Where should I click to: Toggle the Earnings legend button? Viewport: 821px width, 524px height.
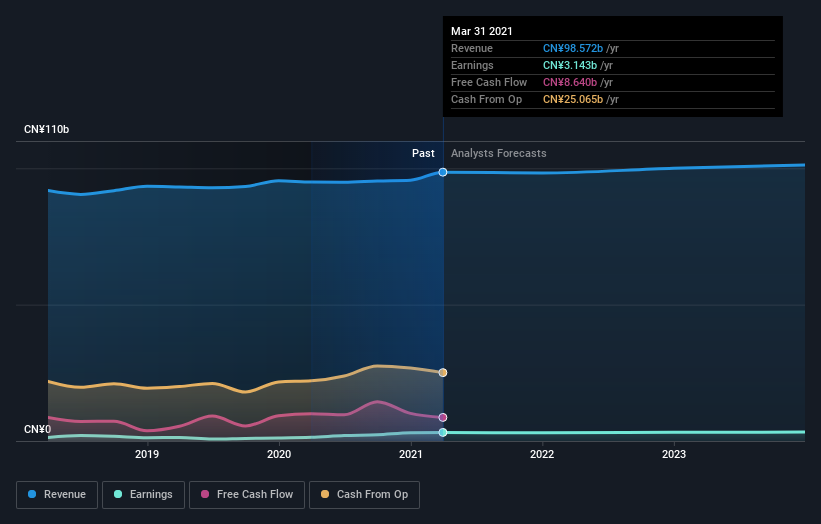click(x=143, y=495)
